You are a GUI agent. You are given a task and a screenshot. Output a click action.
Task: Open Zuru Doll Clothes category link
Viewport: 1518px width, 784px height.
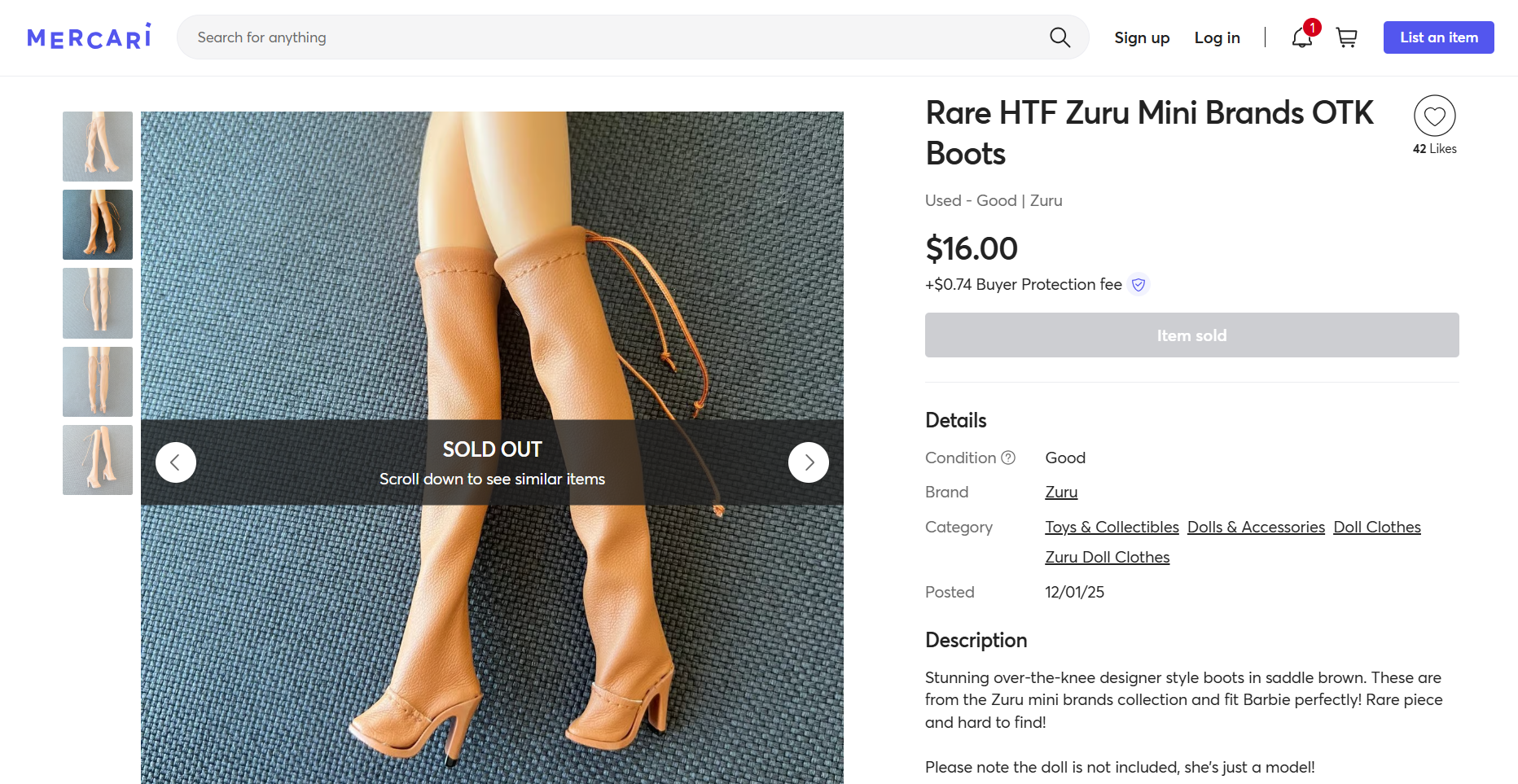tap(1107, 558)
